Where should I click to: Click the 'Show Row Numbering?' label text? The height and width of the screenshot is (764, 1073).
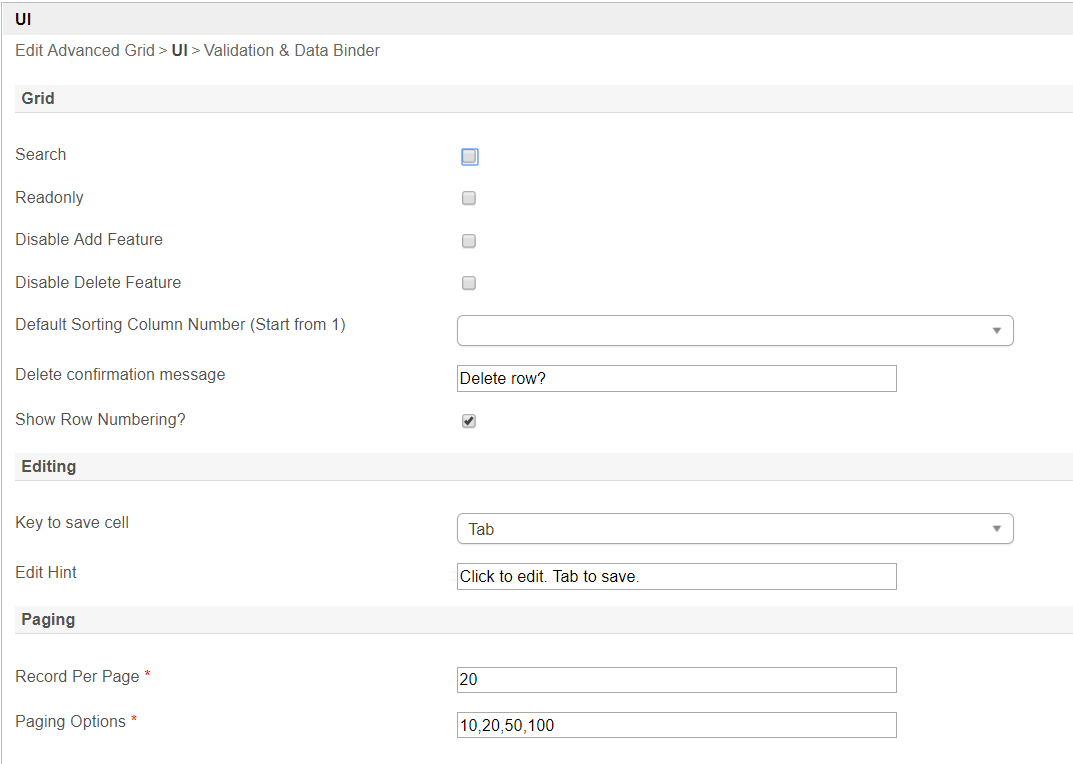pos(100,420)
